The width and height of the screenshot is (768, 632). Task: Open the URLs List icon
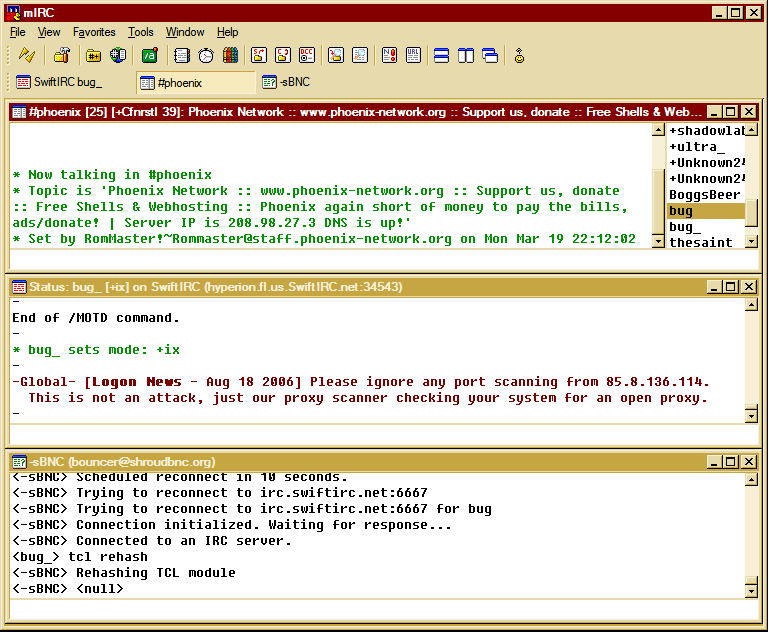(413, 55)
